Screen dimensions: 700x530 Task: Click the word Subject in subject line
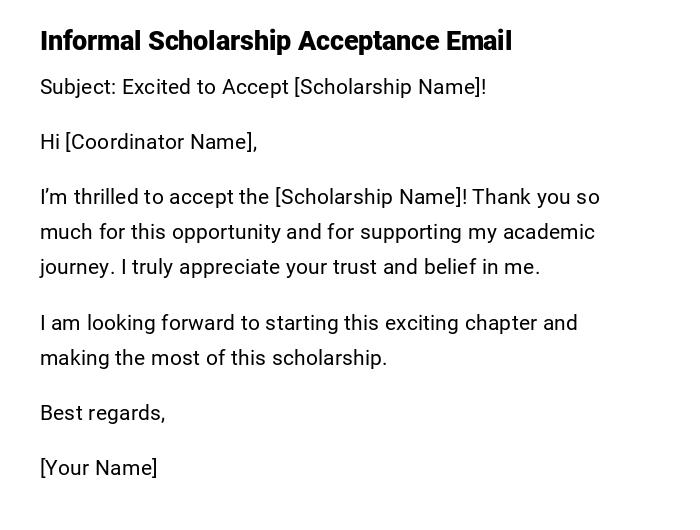point(77,87)
